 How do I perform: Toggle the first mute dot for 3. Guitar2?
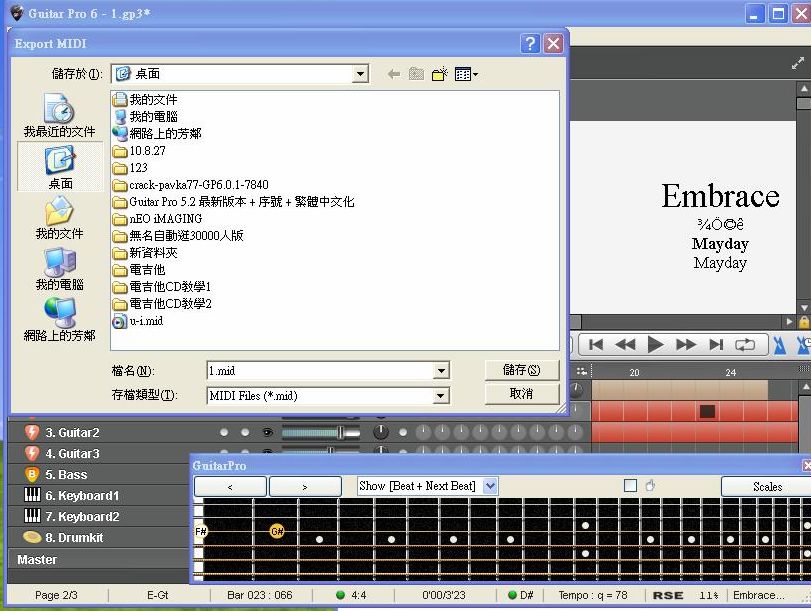click(x=224, y=432)
